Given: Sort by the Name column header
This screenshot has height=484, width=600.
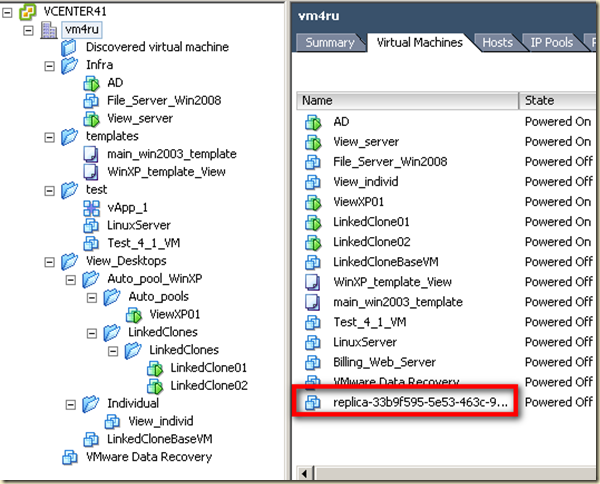Looking at the screenshot, I should point(408,101).
